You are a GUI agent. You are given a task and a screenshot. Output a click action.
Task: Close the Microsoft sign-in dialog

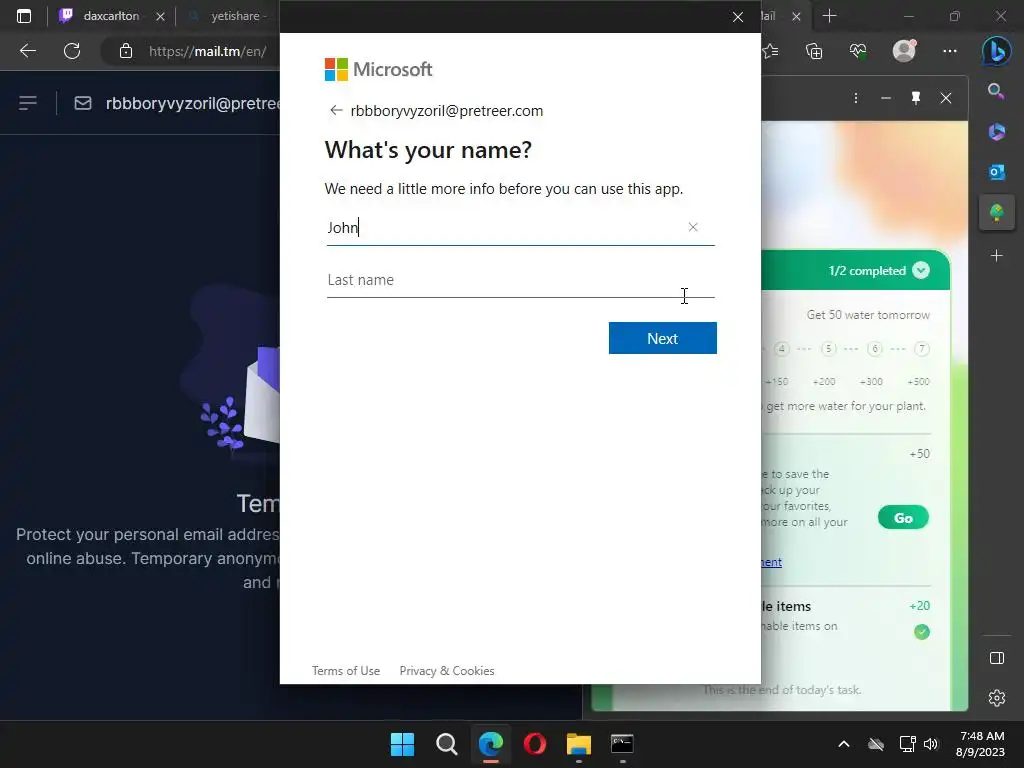(x=737, y=17)
